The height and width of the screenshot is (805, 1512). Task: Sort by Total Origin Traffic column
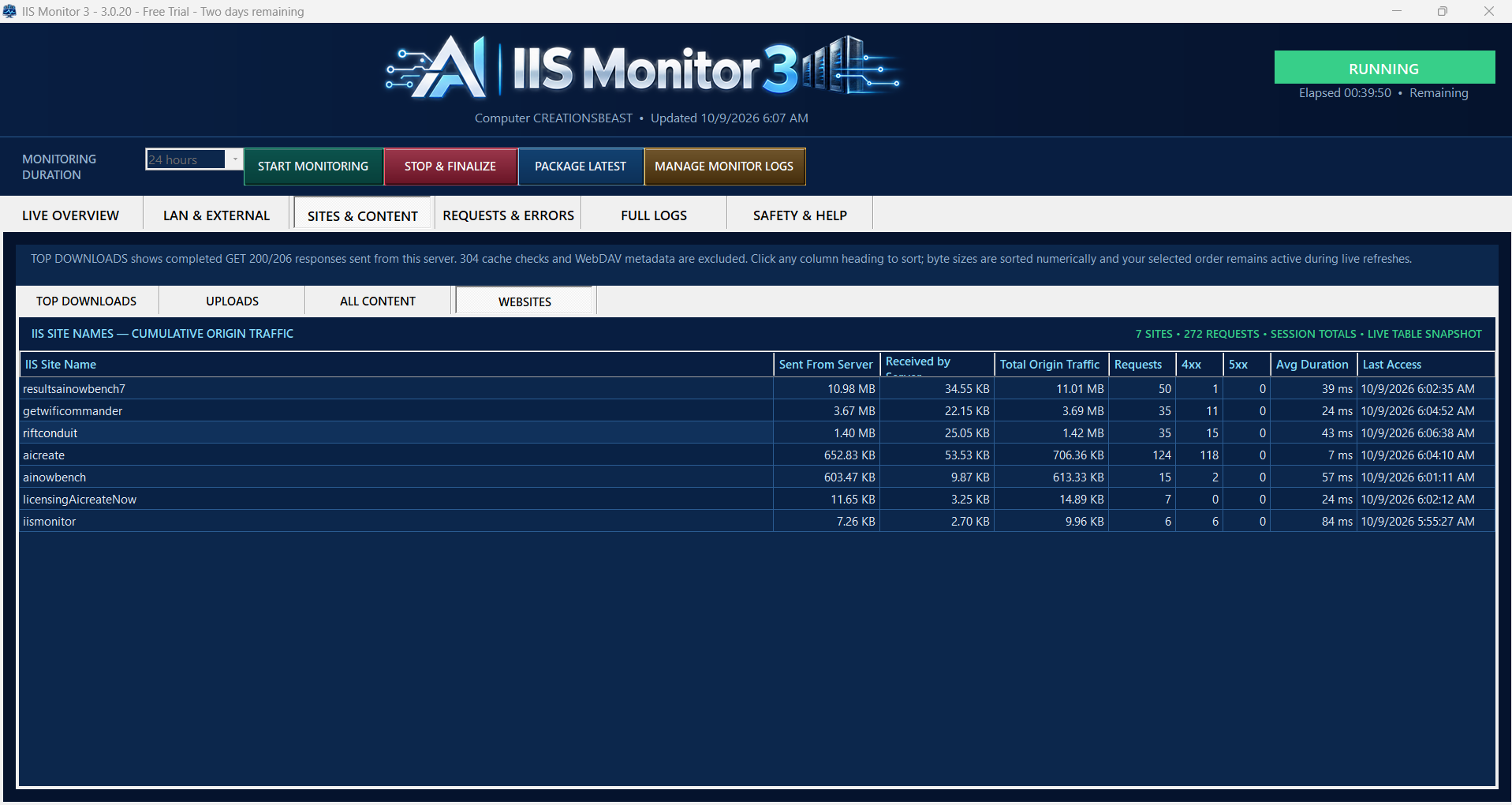(1051, 365)
